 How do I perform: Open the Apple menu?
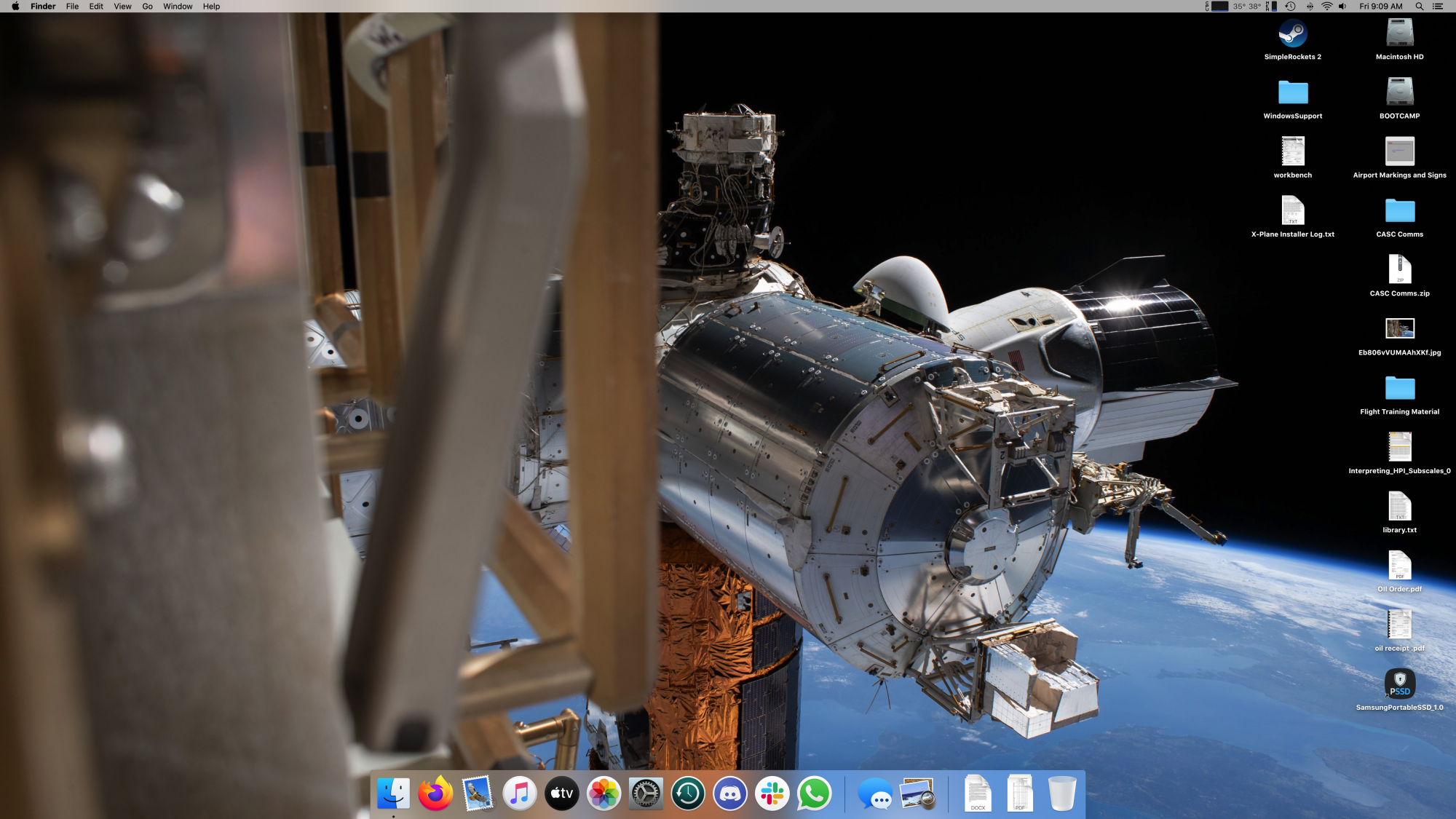click(x=15, y=6)
